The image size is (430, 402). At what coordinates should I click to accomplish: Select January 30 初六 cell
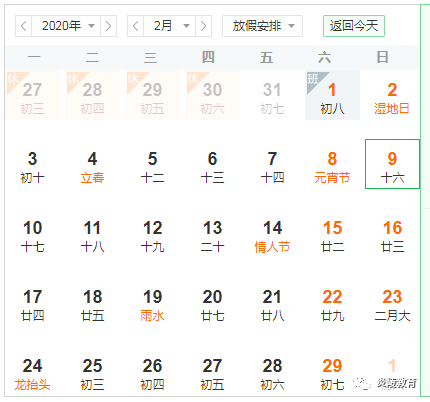213,95
